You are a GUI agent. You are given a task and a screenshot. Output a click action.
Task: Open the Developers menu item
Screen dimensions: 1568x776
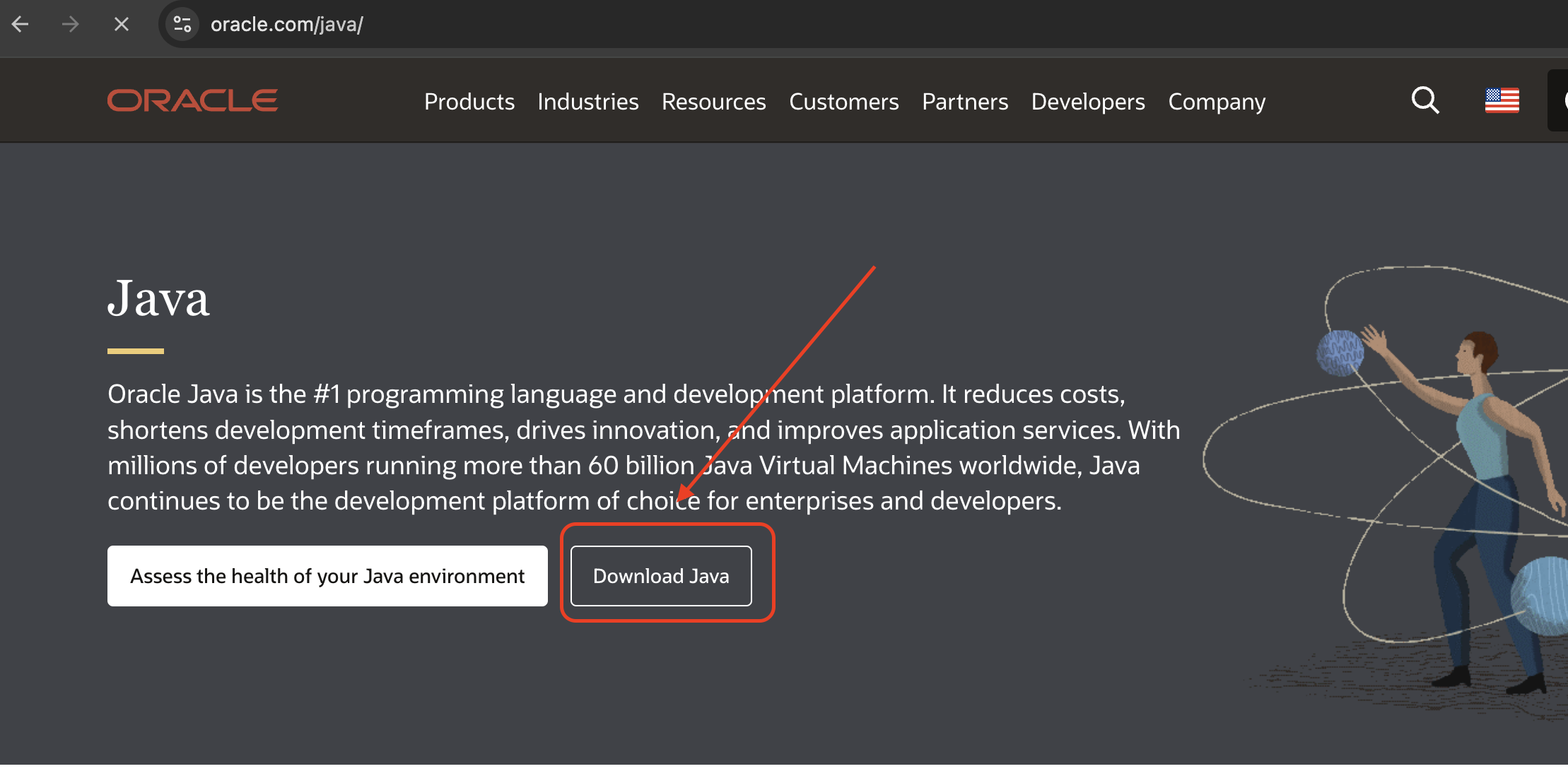pos(1087,102)
